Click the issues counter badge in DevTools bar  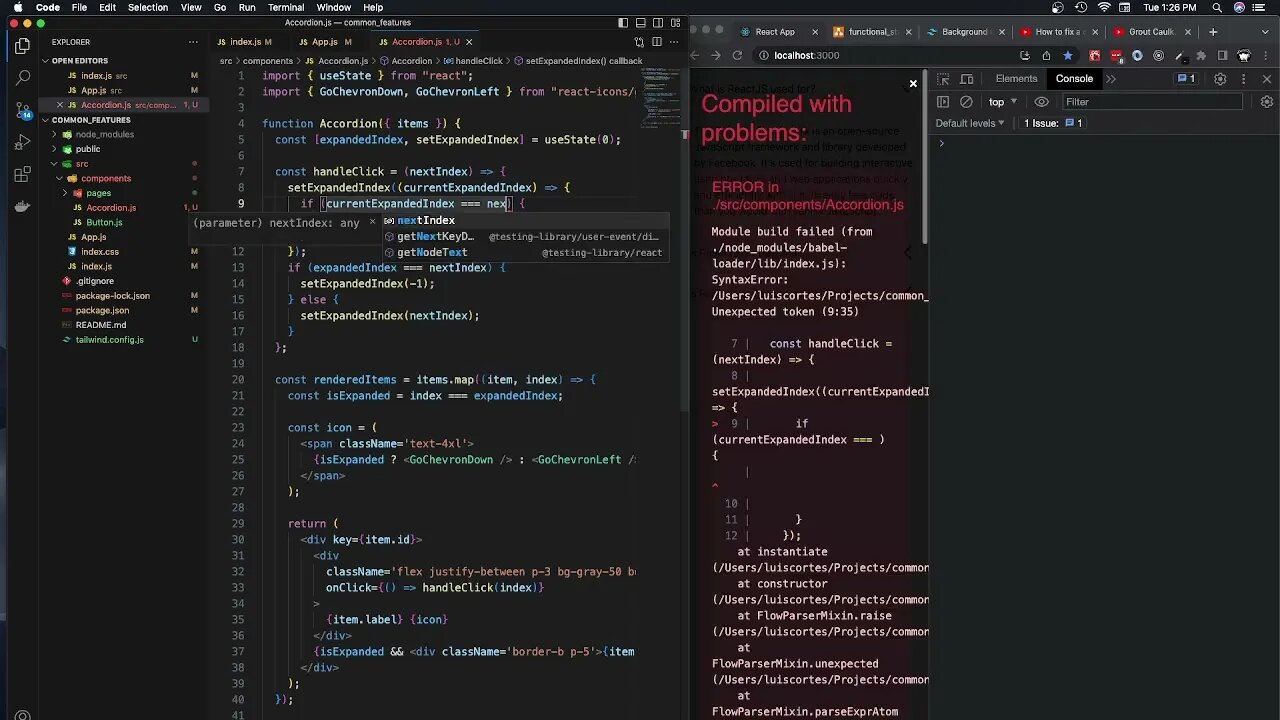coord(1186,79)
